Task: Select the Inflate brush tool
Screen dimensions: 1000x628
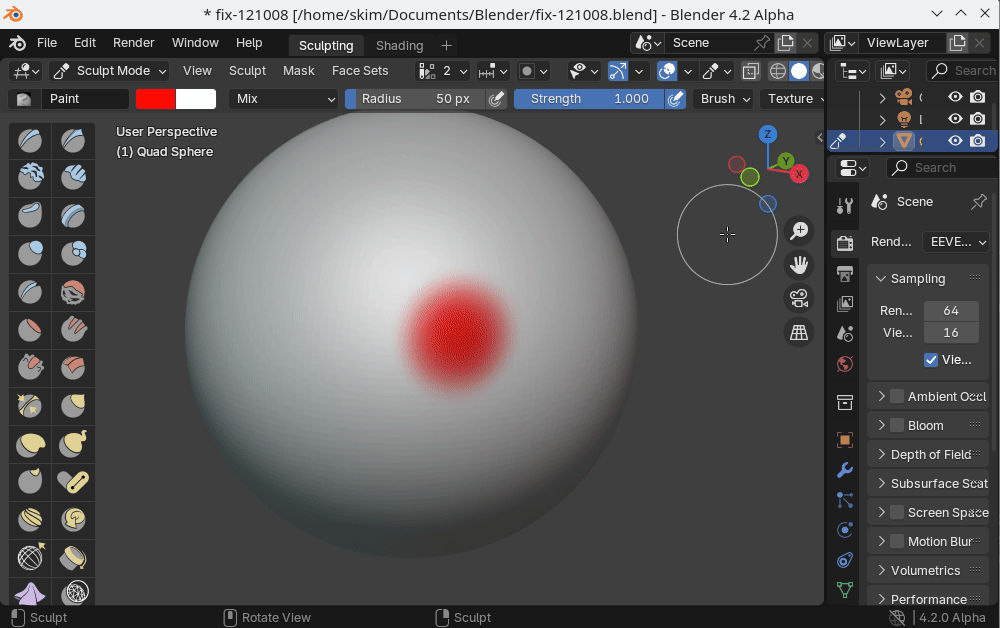Action: coord(30,254)
